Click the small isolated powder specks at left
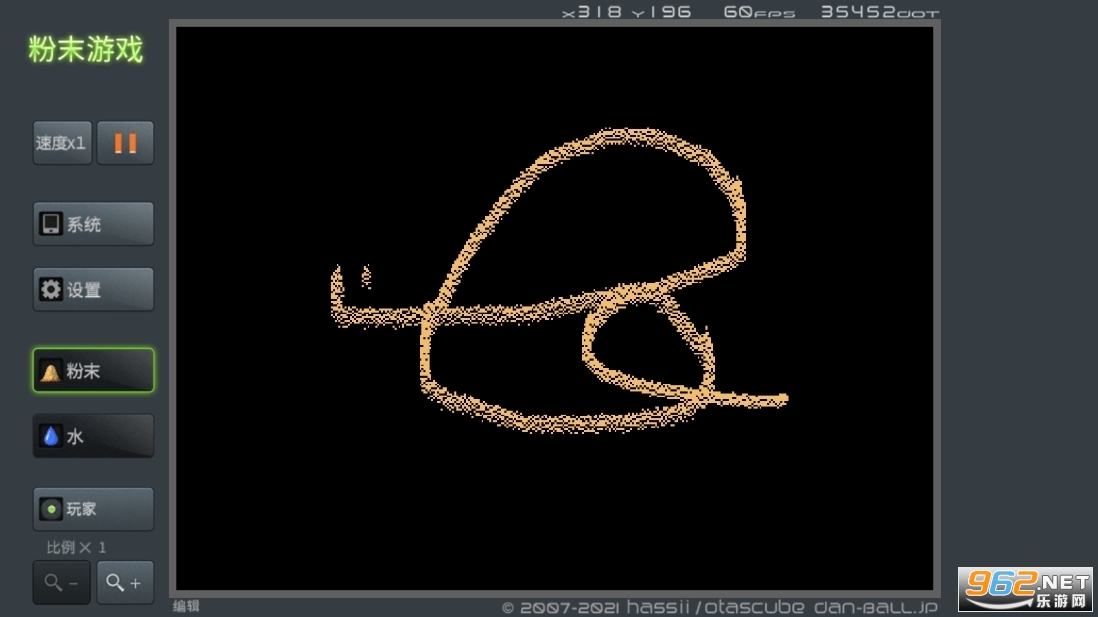Screen dimensions: 1098x617 click(366, 275)
